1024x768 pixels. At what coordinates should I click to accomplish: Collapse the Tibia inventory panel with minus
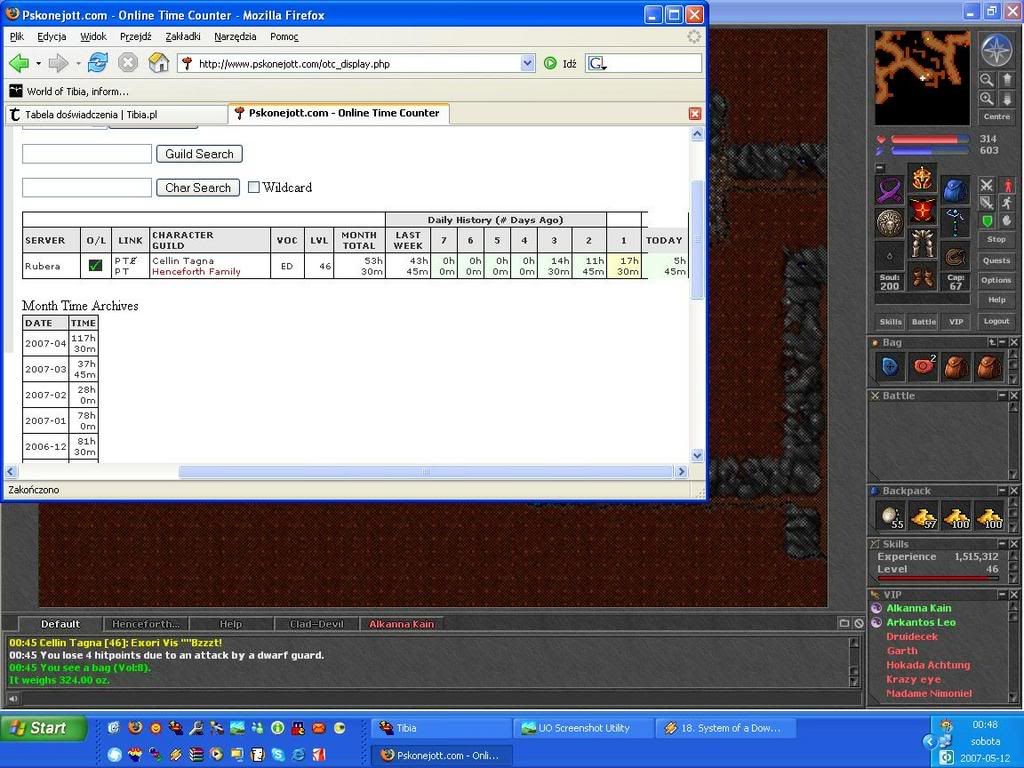coord(880,168)
